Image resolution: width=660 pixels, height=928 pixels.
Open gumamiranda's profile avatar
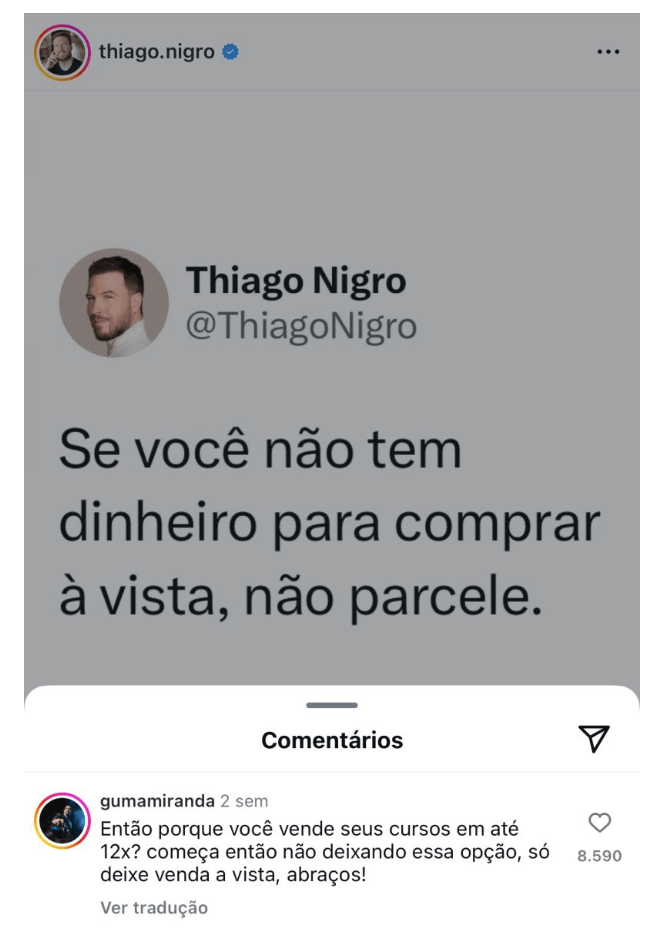(62, 821)
